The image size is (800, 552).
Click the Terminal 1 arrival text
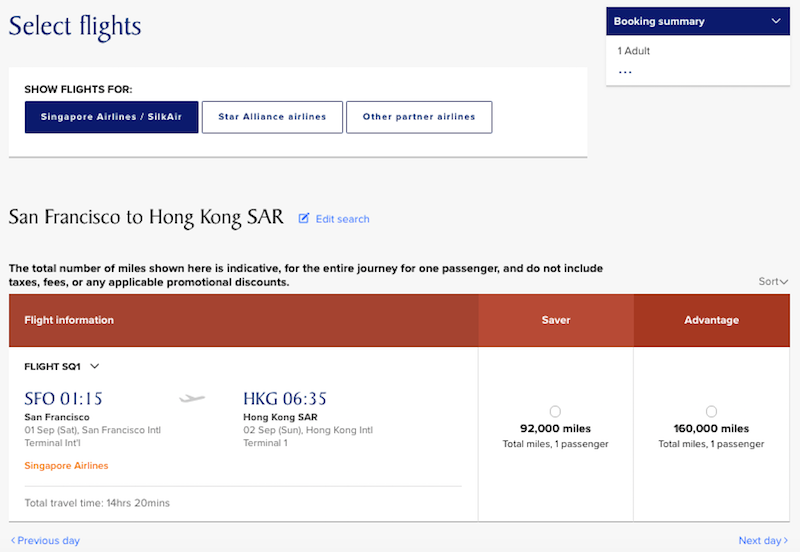pos(265,443)
